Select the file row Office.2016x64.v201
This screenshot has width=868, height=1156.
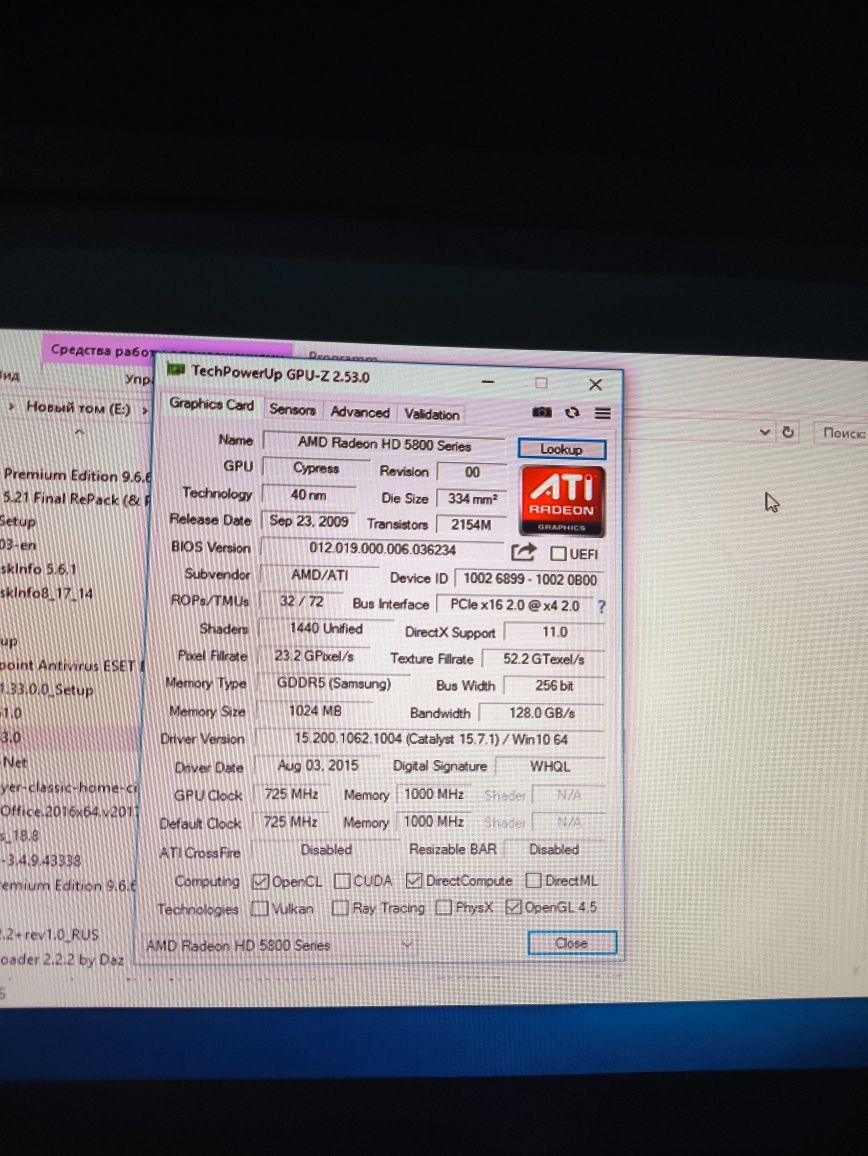tap(70, 811)
